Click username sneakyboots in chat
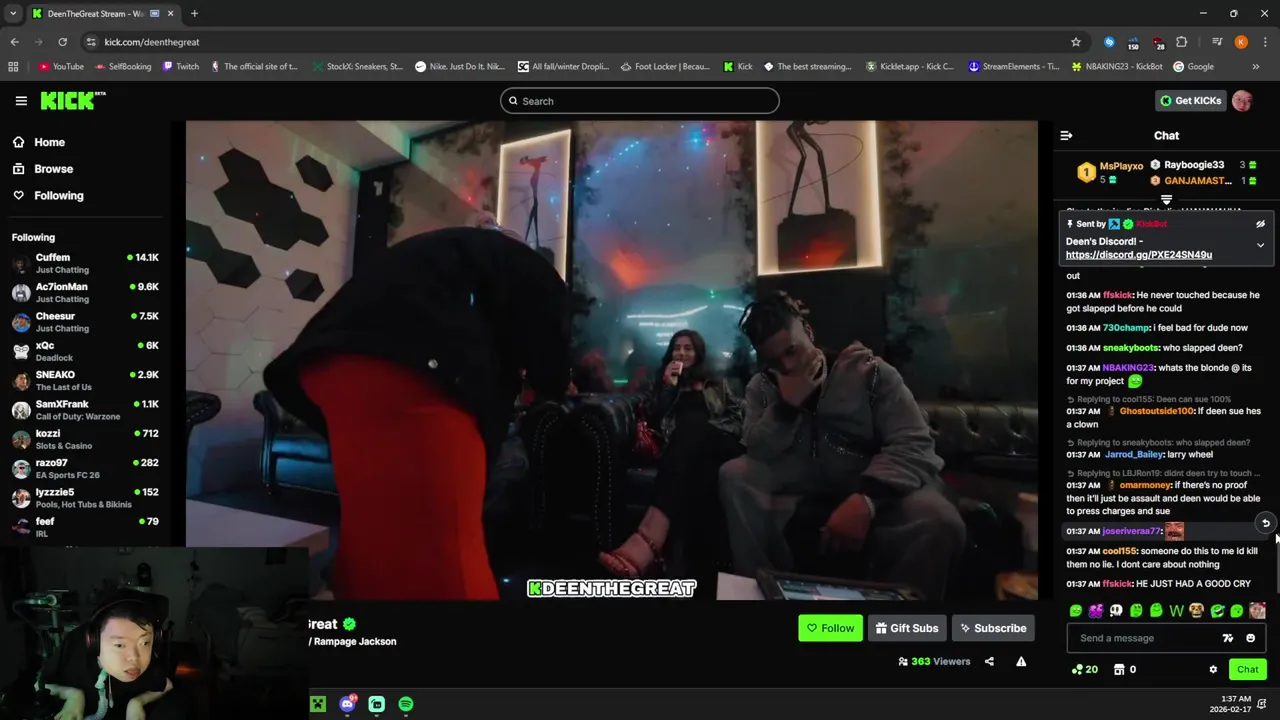1280x720 pixels. [x=1130, y=348]
